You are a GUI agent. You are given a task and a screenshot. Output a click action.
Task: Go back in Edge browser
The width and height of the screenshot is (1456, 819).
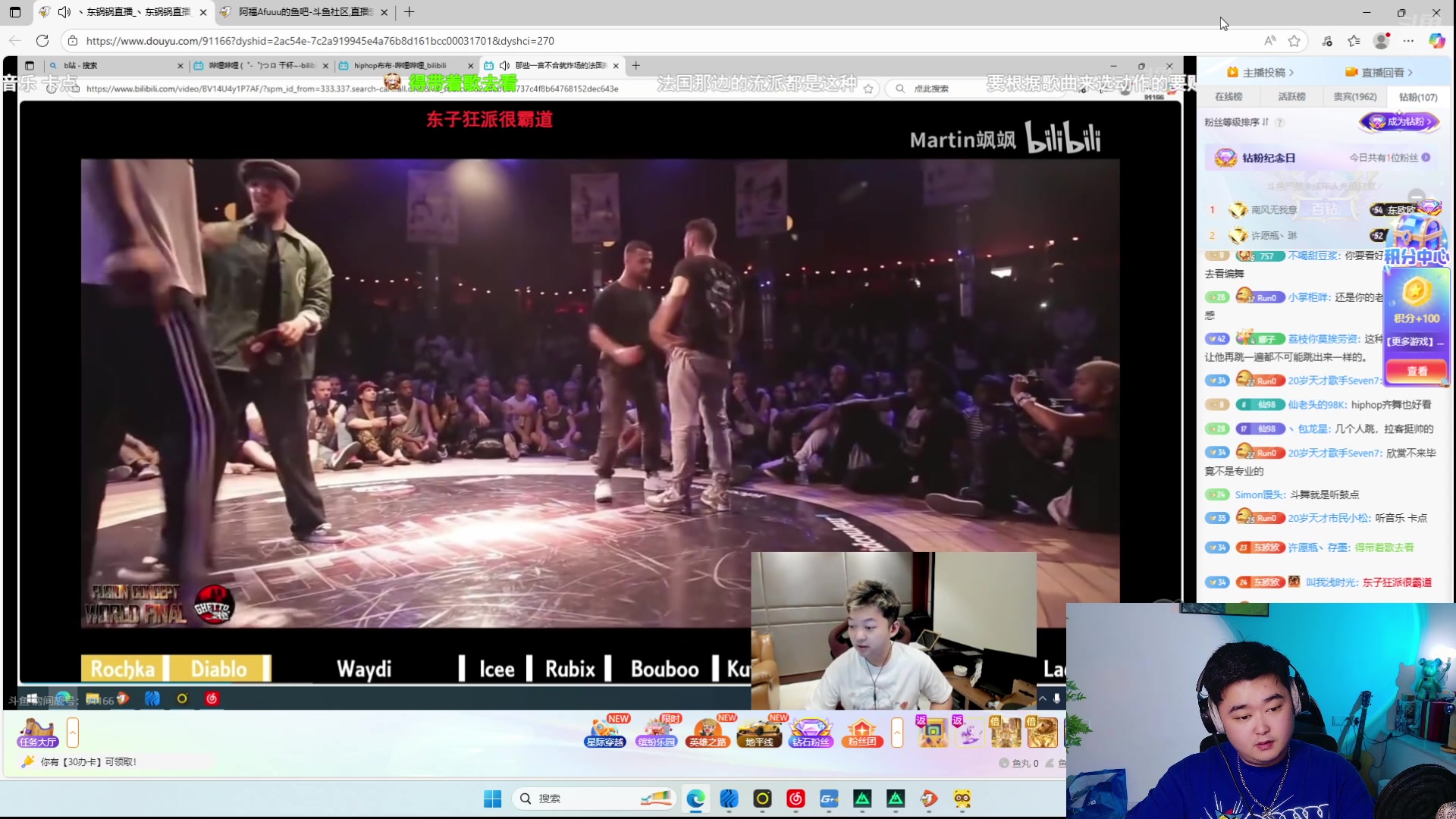[x=15, y=41]
